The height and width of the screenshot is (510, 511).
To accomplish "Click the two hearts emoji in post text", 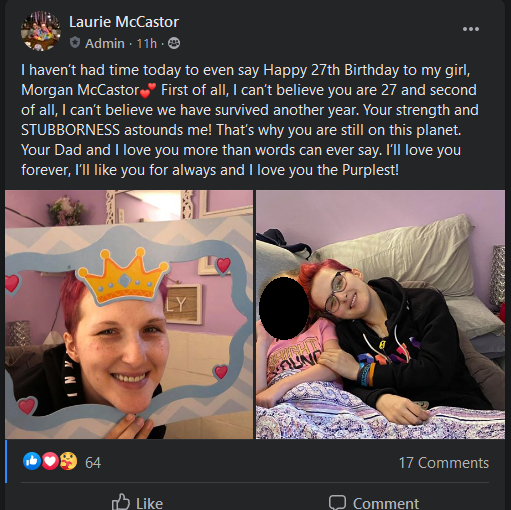I will [x=148, y=90].
